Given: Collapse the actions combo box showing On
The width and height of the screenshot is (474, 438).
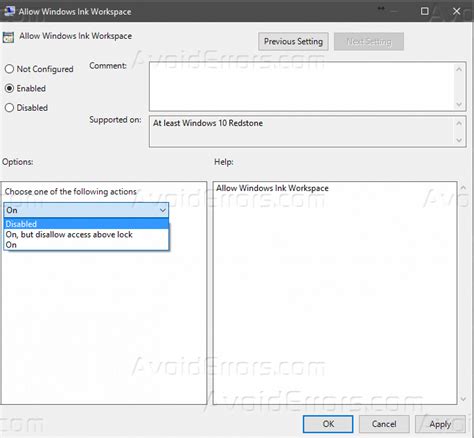Looking at the screenshot, I should click(x=86, y=210).
